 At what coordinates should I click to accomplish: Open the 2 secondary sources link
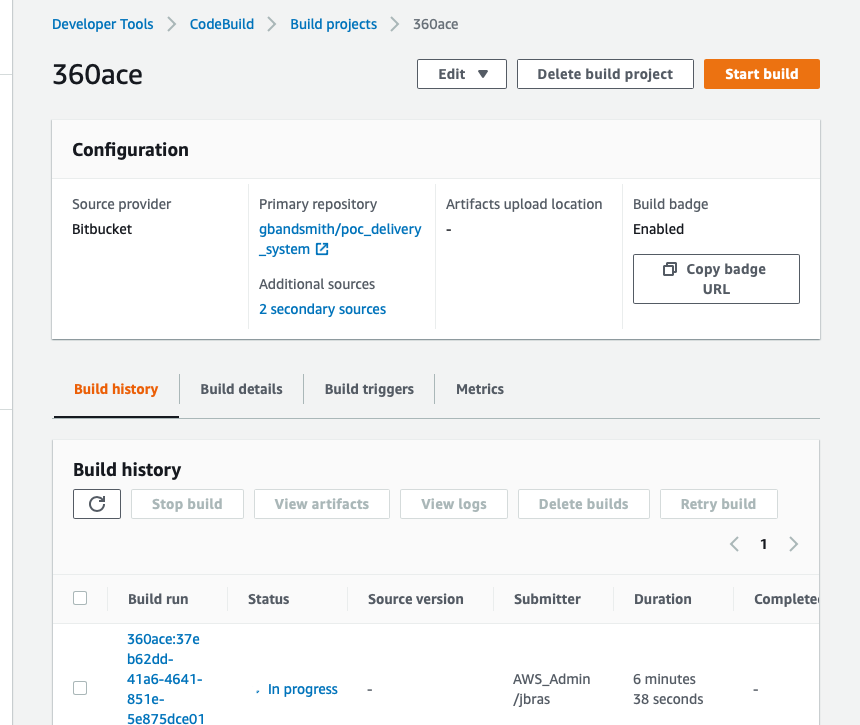[x=322, y=309]
